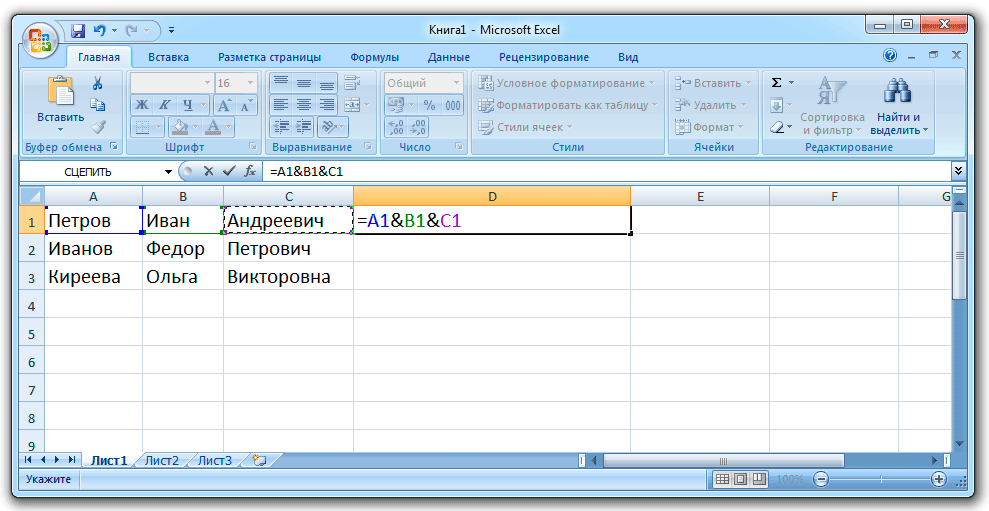Viewport: 989px width, 511px height.
Task: Align text to the bottom
Action: [x=326, y=83]
